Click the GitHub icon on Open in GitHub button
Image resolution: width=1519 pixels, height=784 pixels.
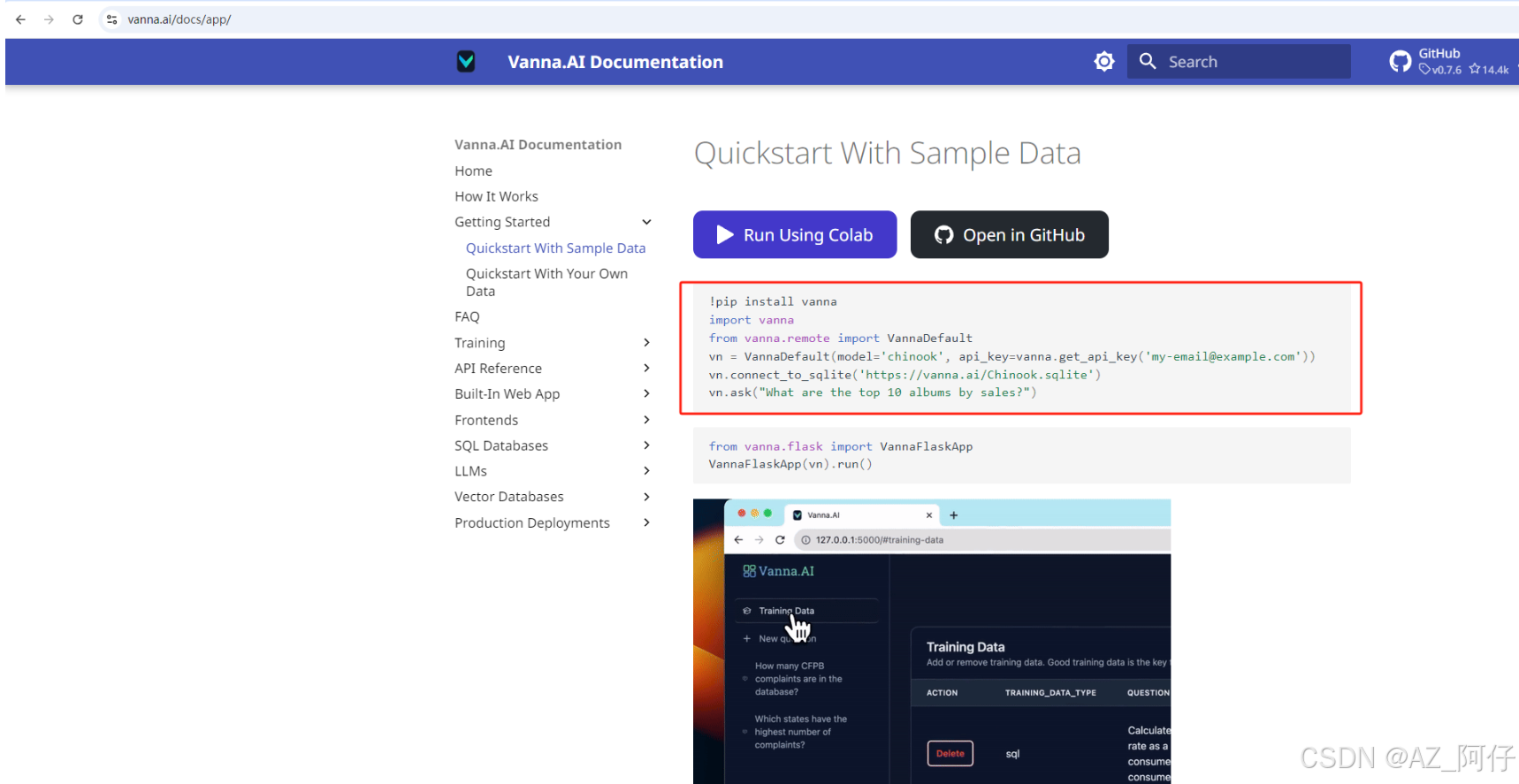pos(944,234)
